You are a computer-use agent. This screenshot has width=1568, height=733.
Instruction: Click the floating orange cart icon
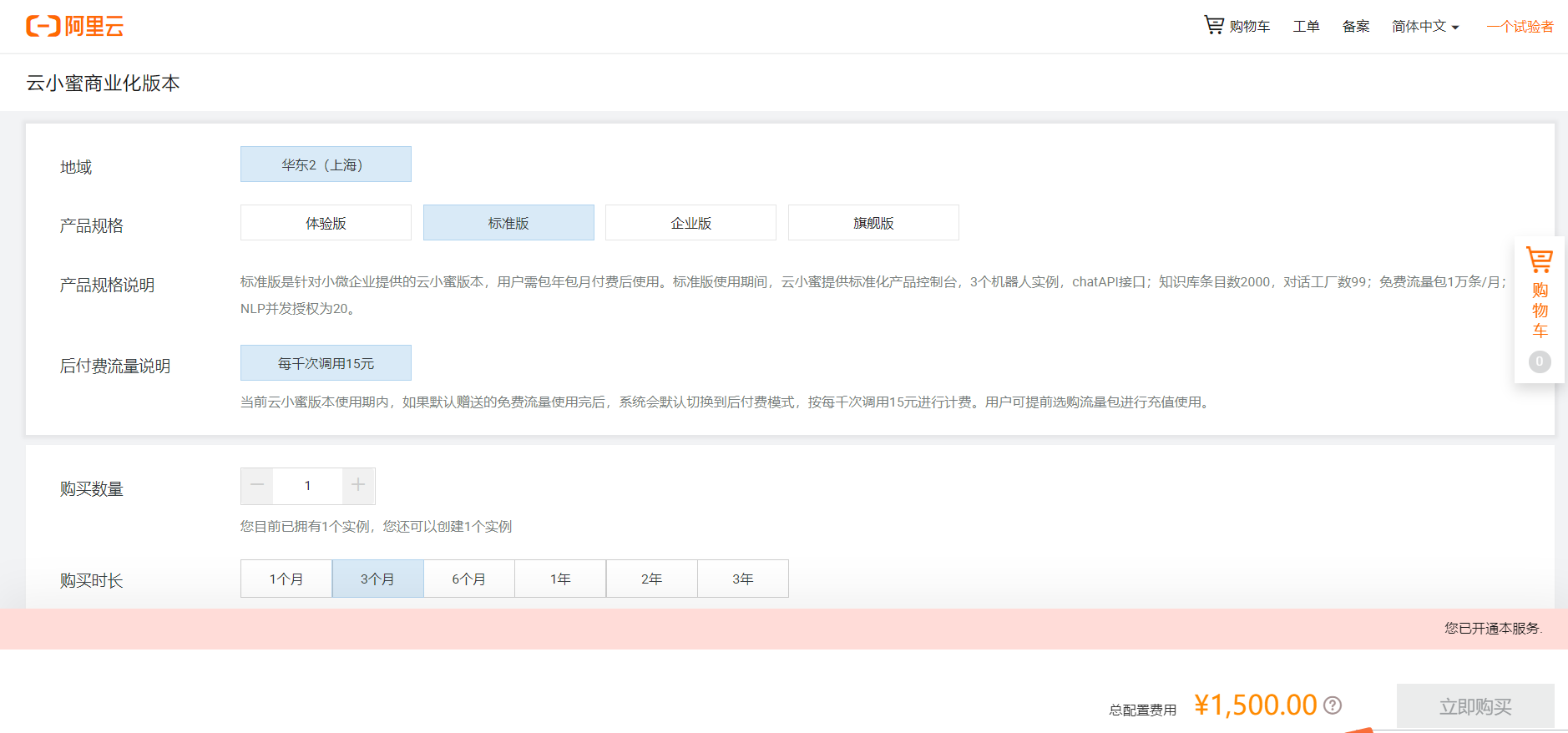[1539, 260]
